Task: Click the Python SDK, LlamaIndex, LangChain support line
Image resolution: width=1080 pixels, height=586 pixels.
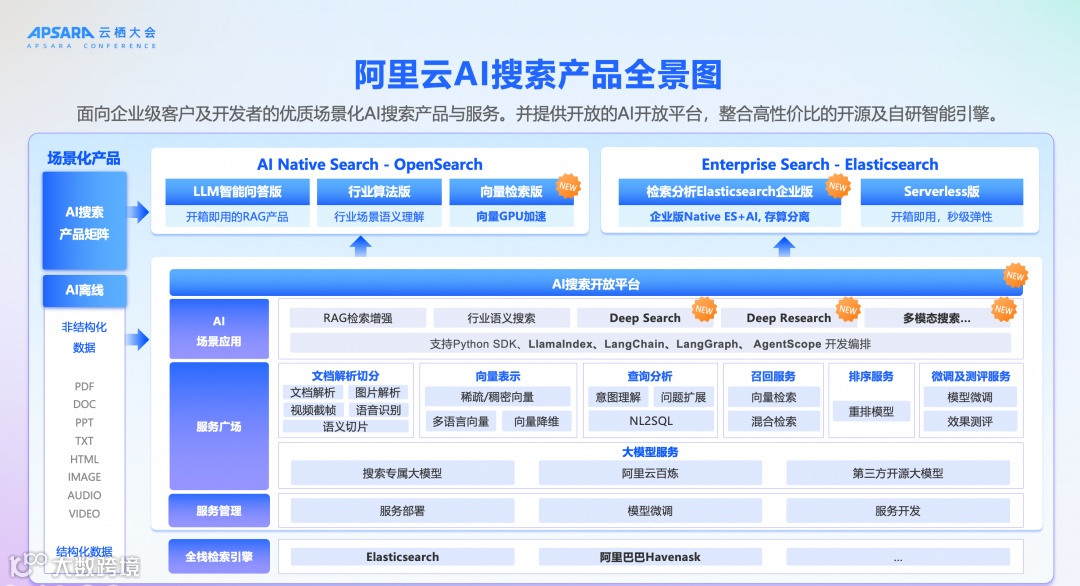Action: pos(650,344)
